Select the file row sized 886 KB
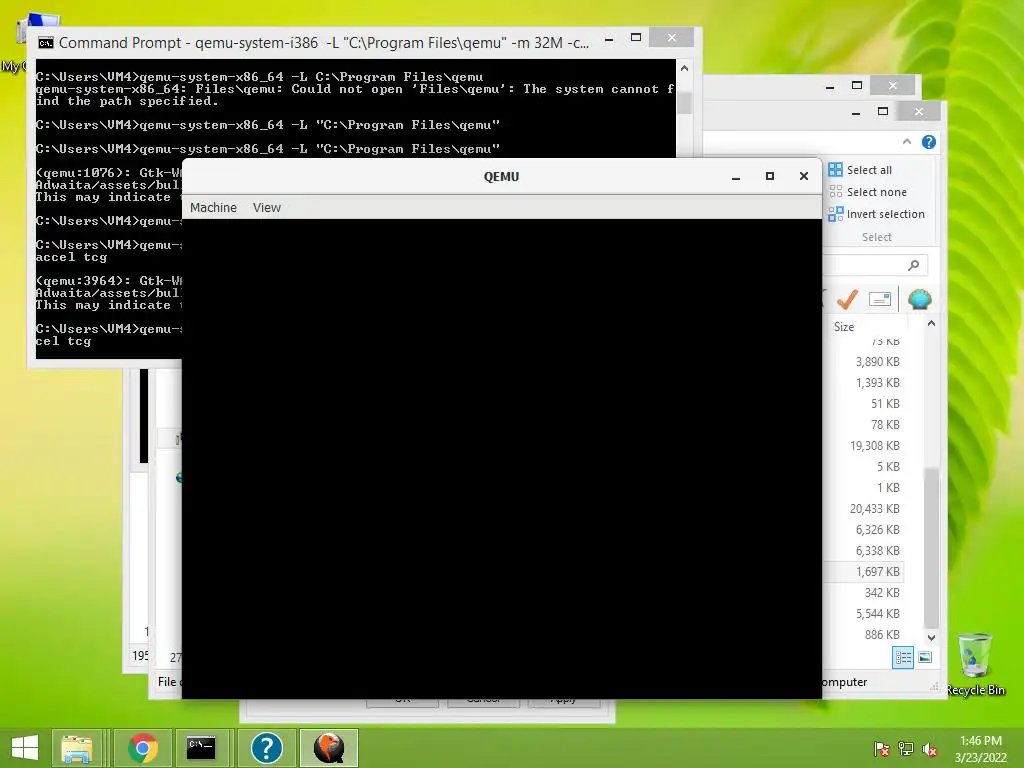The height and width of the screenshot is (768, 1024). pos(864,634)
